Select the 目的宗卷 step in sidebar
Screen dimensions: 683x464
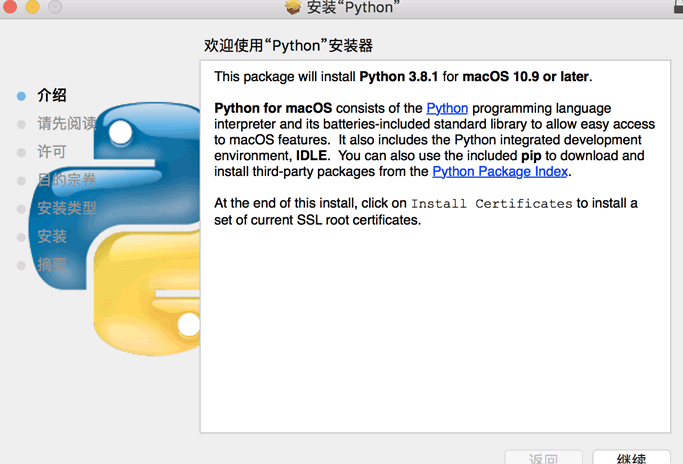[67, 180]
